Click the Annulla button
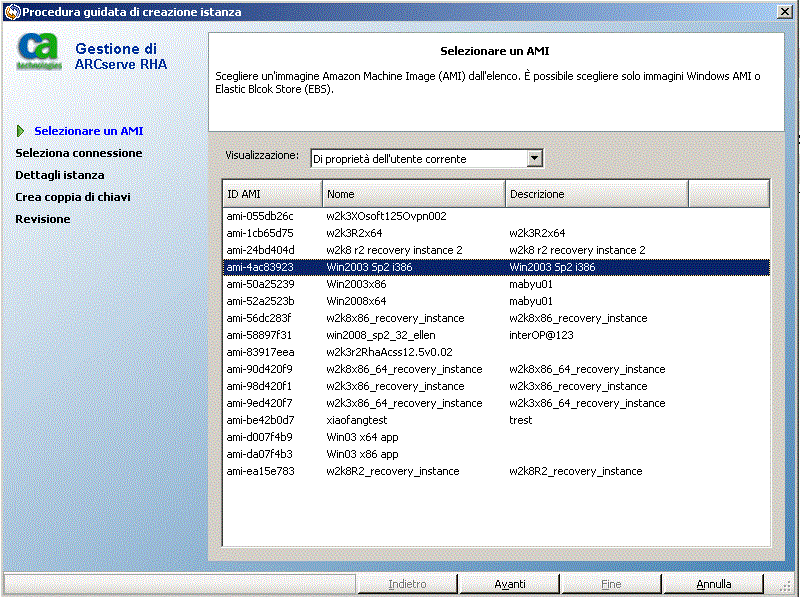800x597 pixels. [x=713, y=584]
